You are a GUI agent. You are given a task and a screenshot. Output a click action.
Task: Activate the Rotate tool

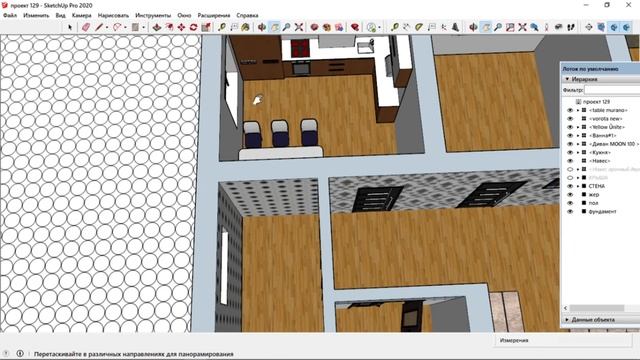(193, 27)
